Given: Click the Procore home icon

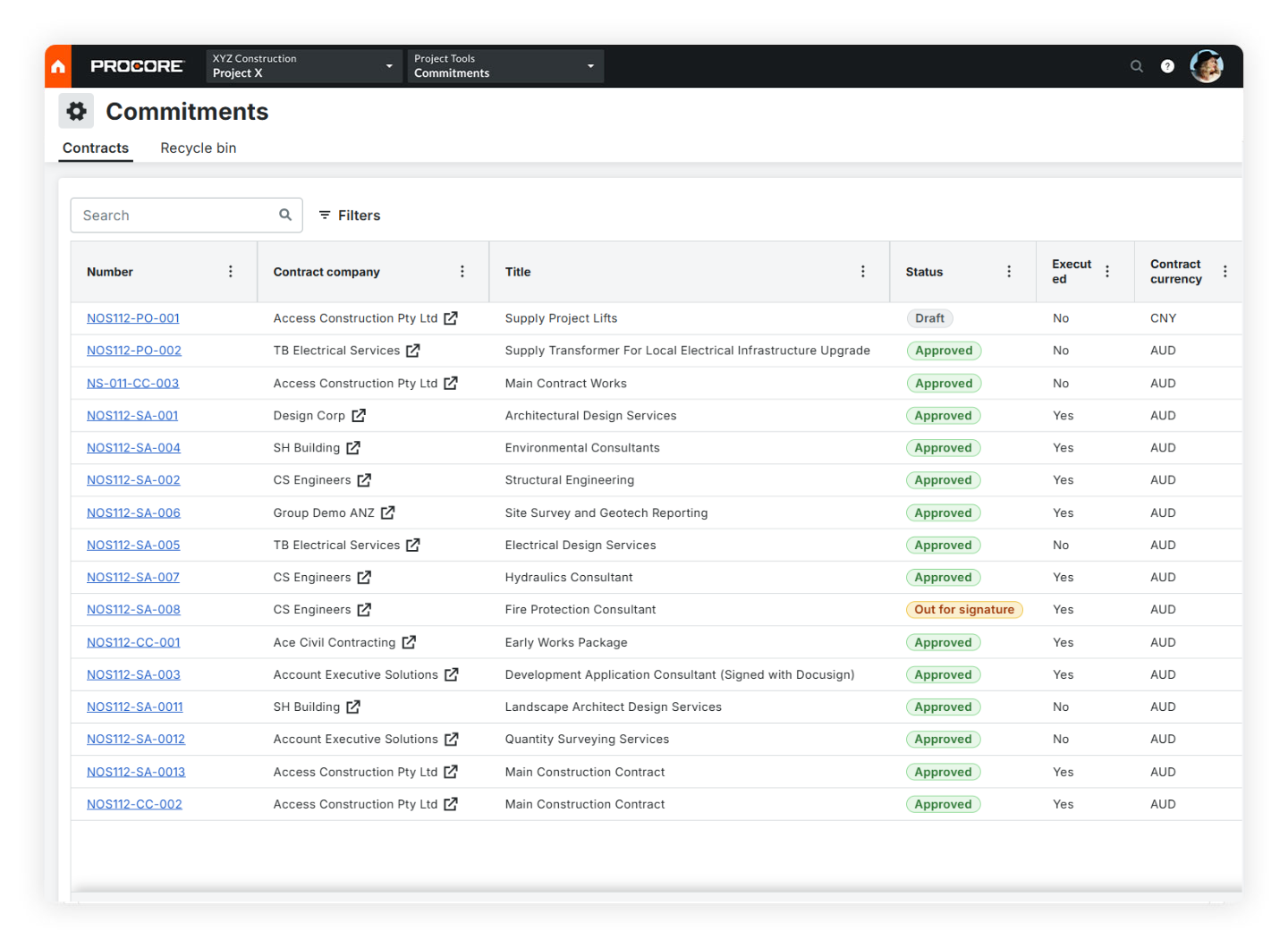Looking at the screenshot, I should tap(57, 65).
